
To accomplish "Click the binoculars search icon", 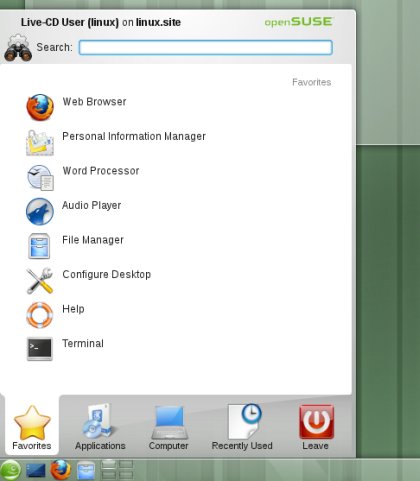I will pos(18,48).
